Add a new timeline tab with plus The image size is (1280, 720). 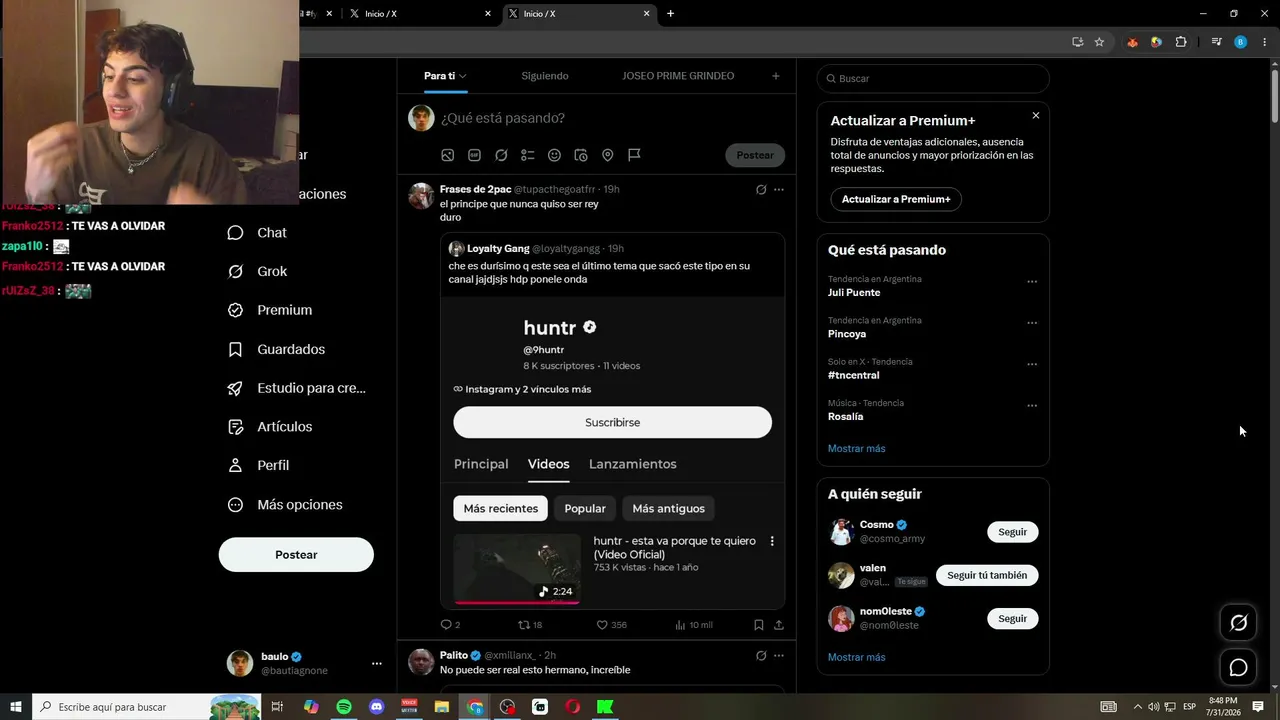(x=776, y=76)
